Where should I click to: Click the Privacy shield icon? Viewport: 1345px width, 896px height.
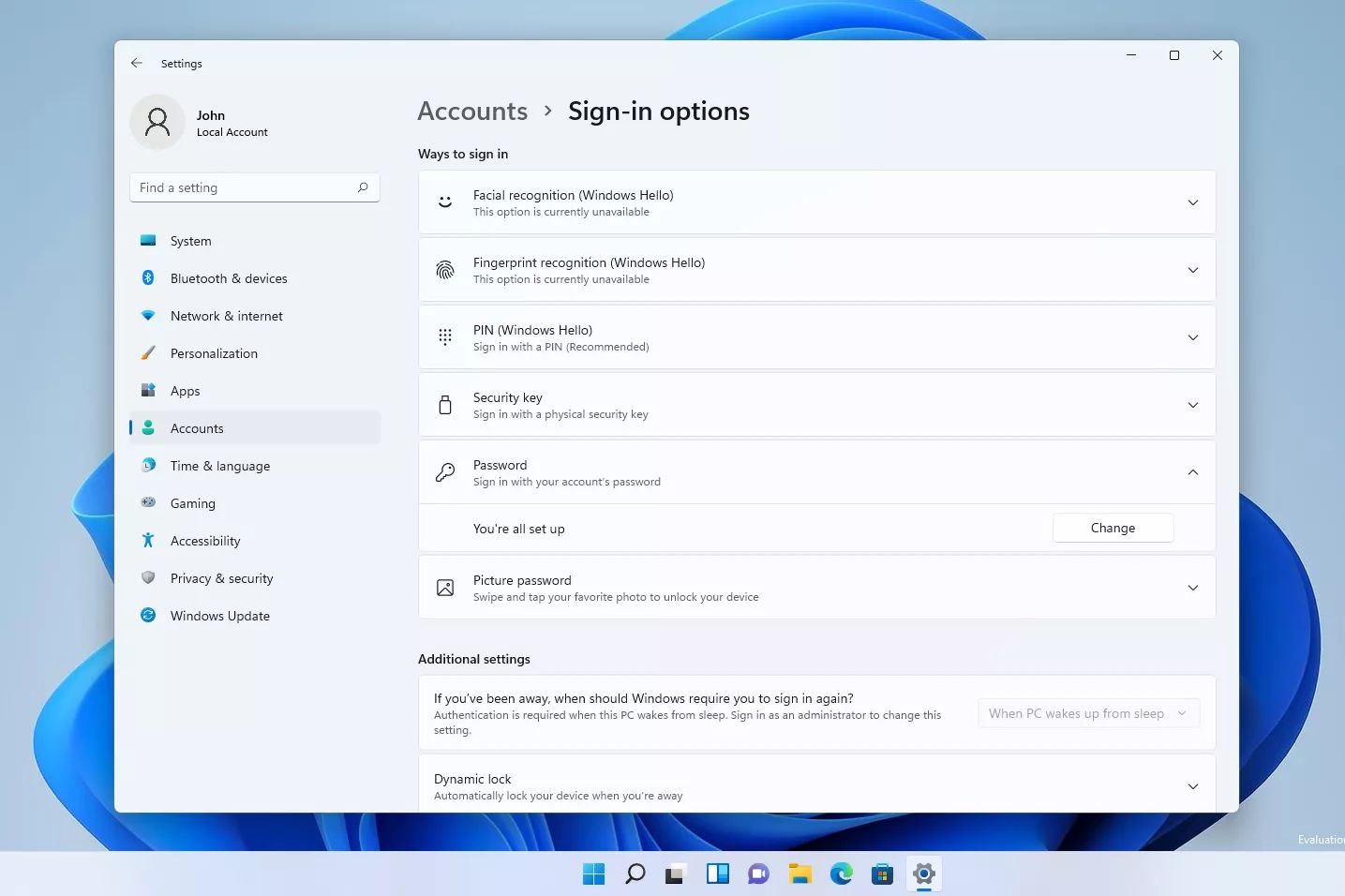pyautogui.click(x=148, y=577)
